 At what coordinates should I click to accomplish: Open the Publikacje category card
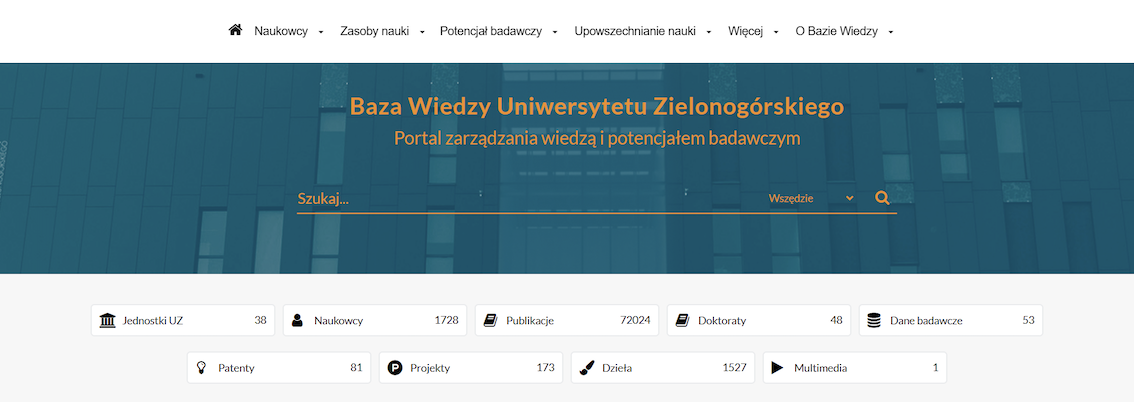(567, 320)
